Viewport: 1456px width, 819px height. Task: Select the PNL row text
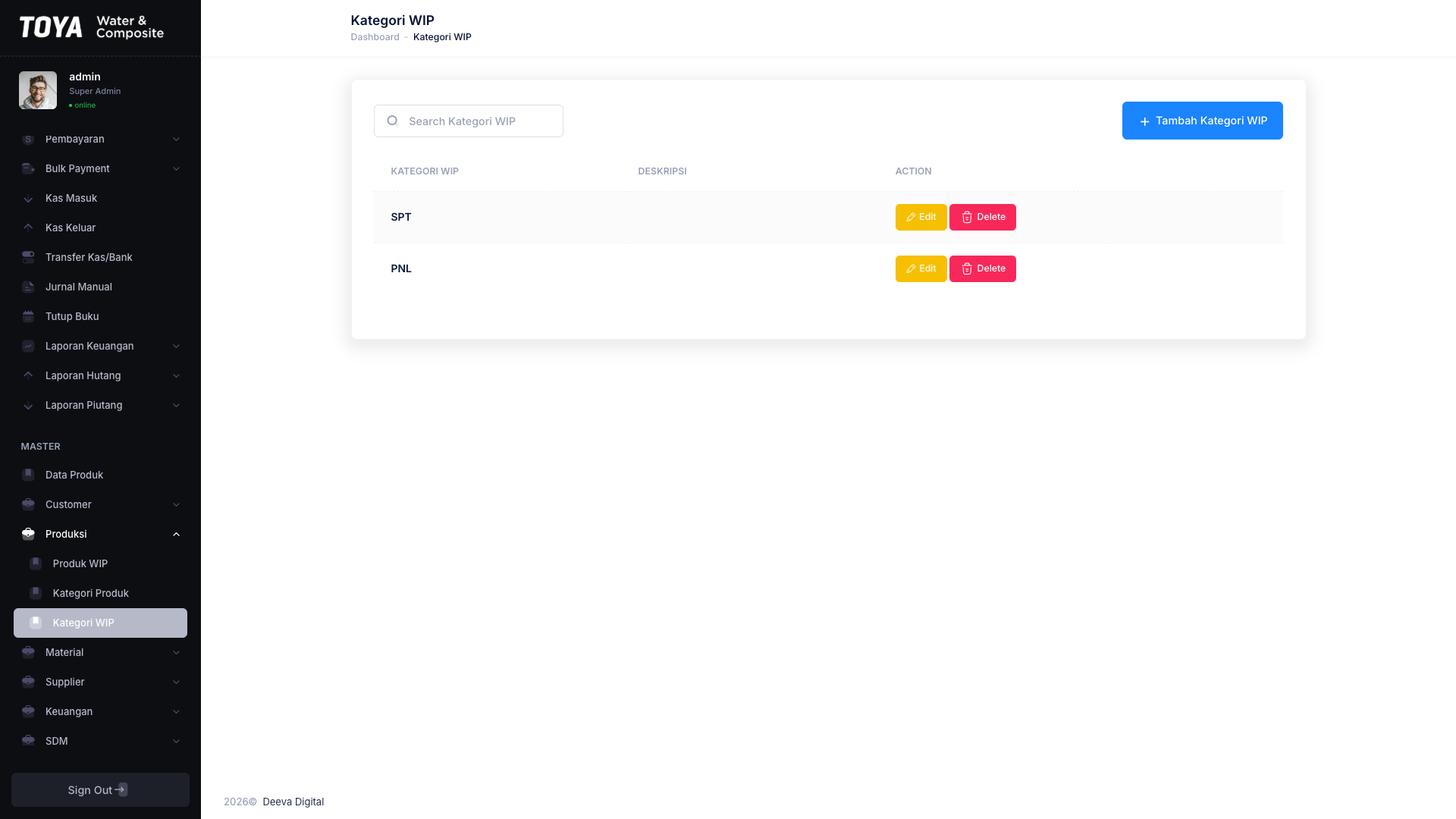click(x=401, y=268)
